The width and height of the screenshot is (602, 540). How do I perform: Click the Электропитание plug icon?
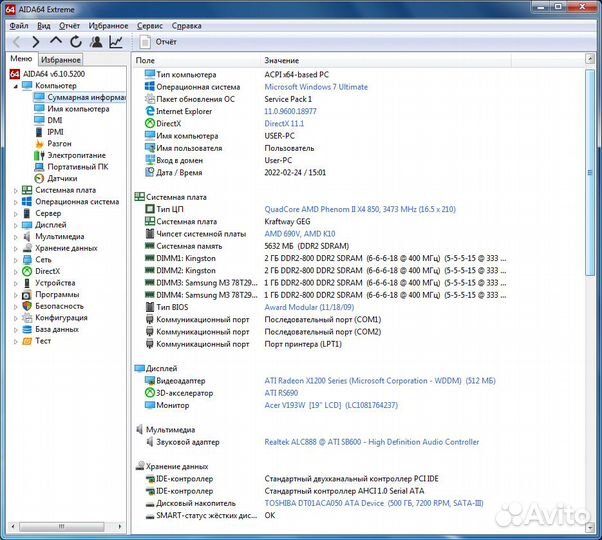pos(39,155)
